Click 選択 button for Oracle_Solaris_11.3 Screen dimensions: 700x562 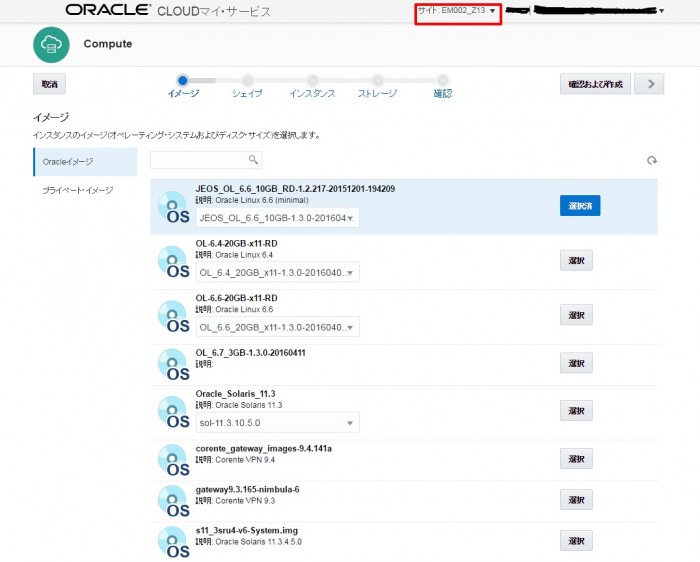pos(576,411)
